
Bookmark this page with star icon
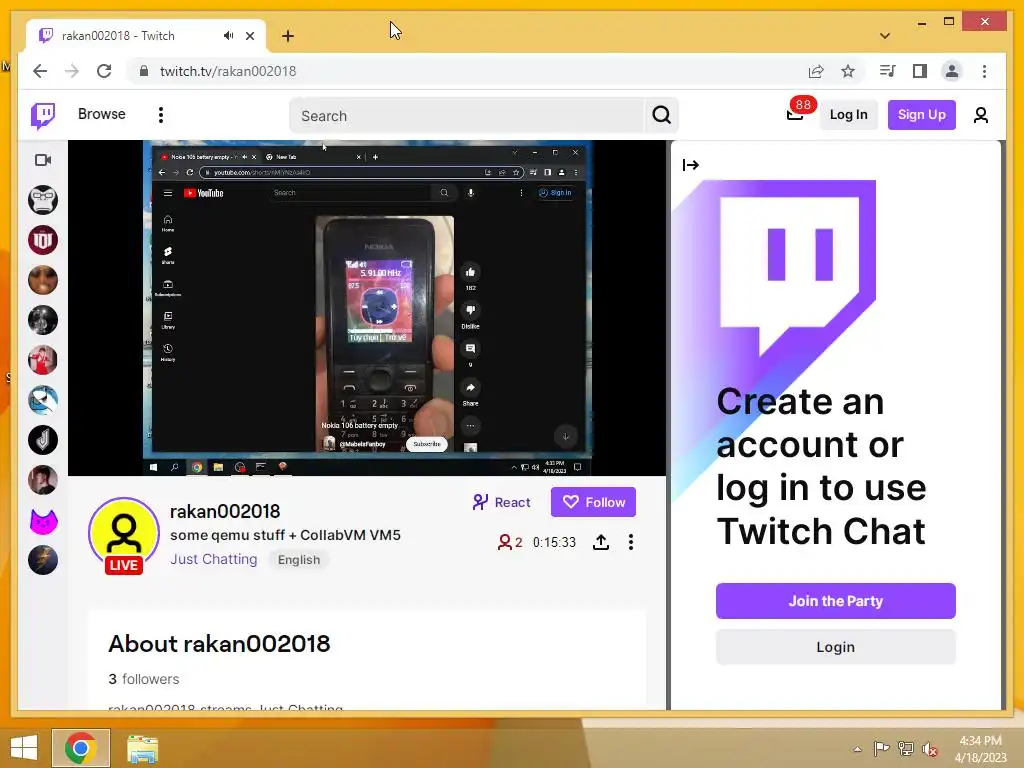click(x=848, y=71)
